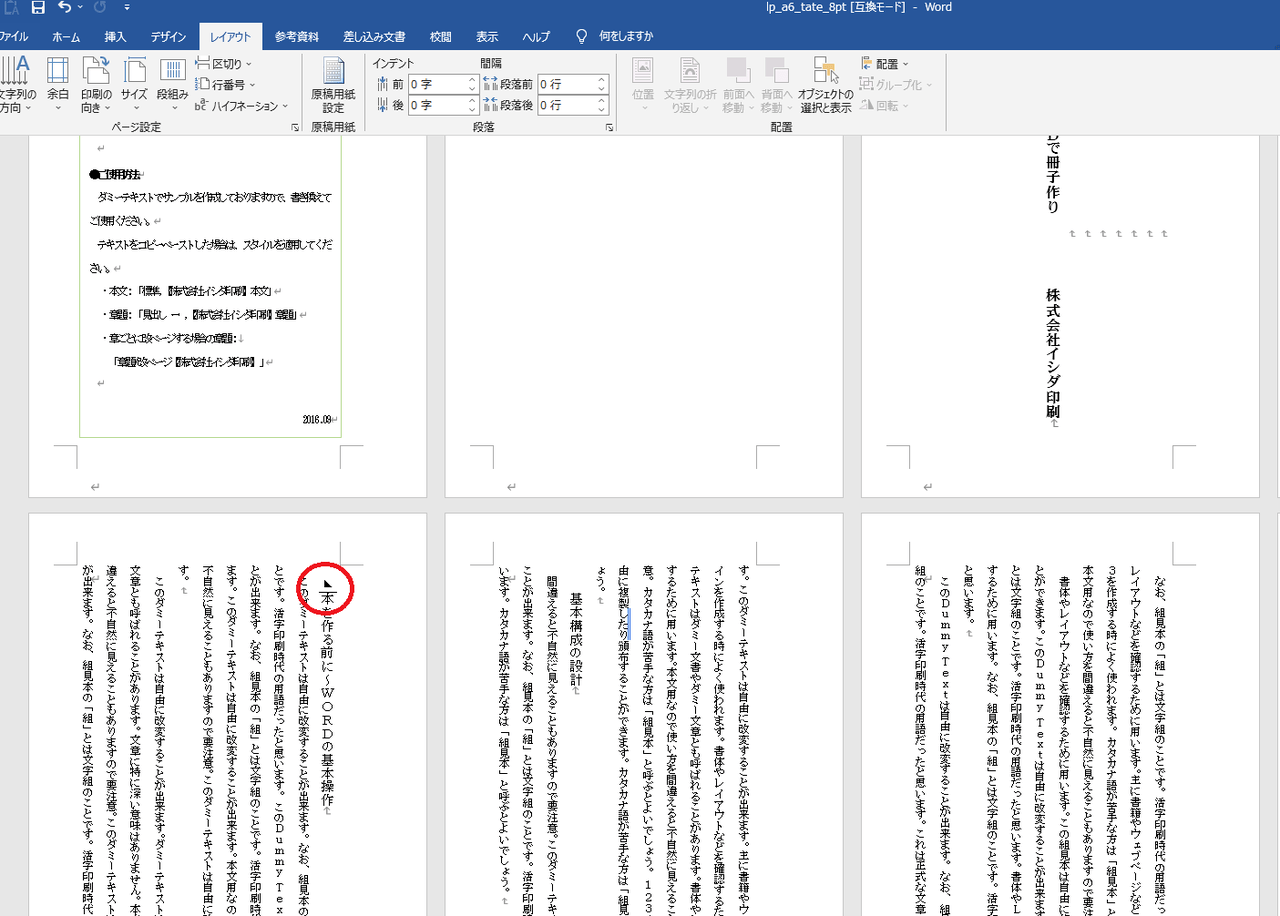Click the 背面へ移動 send backward icon

tap(776, 70)
